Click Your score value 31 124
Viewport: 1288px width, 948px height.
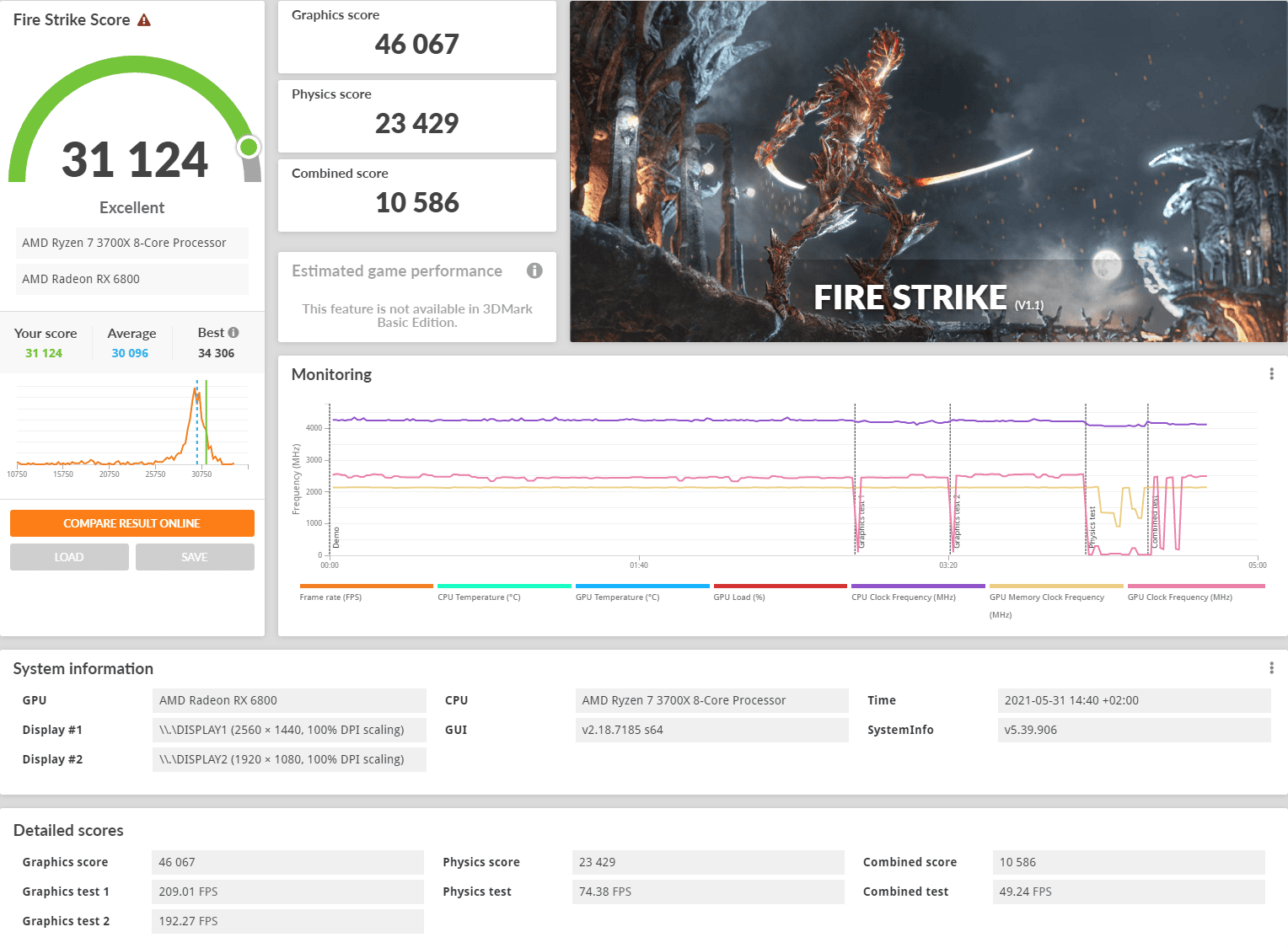(44, 353)
